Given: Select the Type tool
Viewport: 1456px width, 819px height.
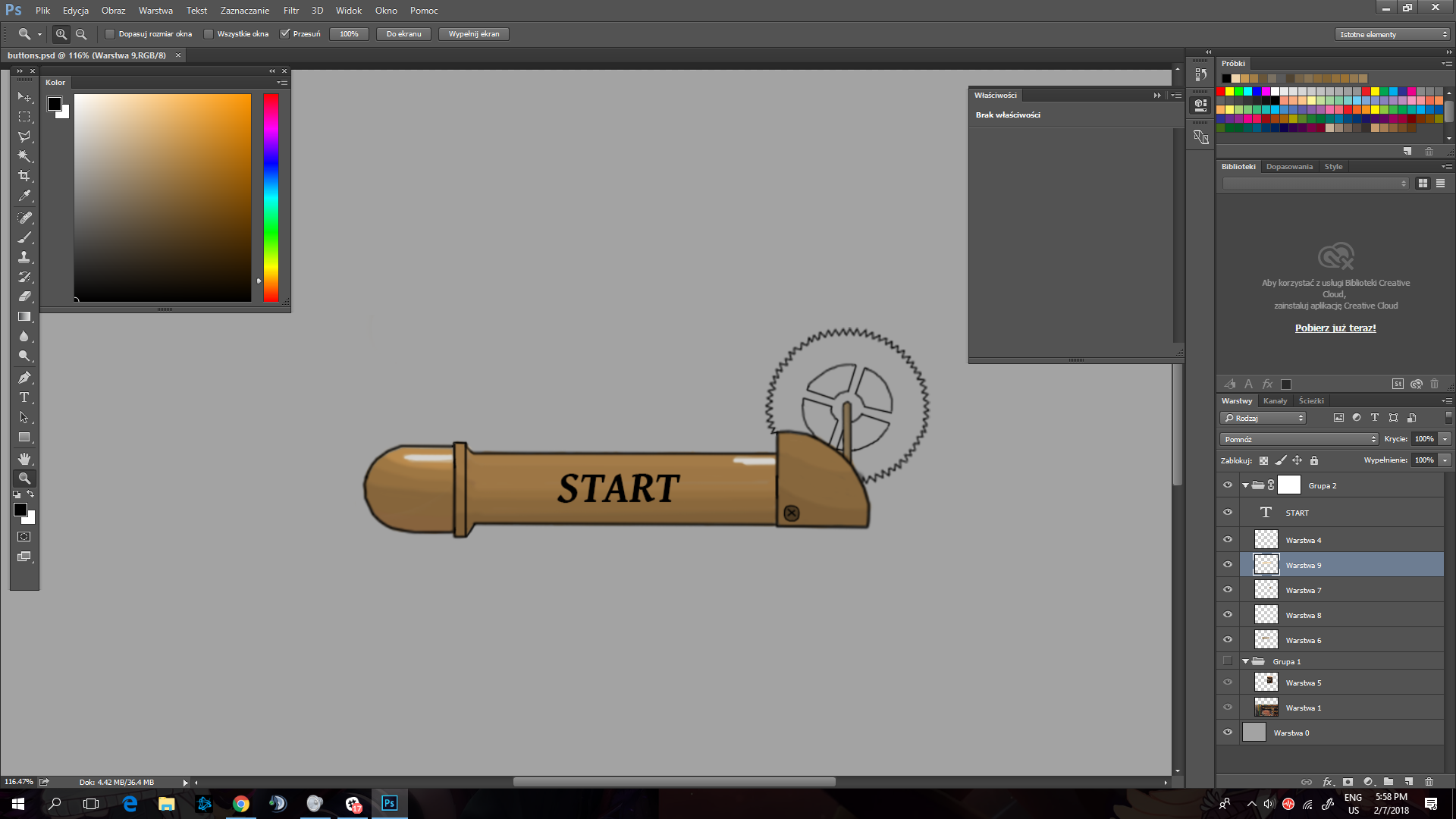Looking at the screenshot, I should [24, 397].
